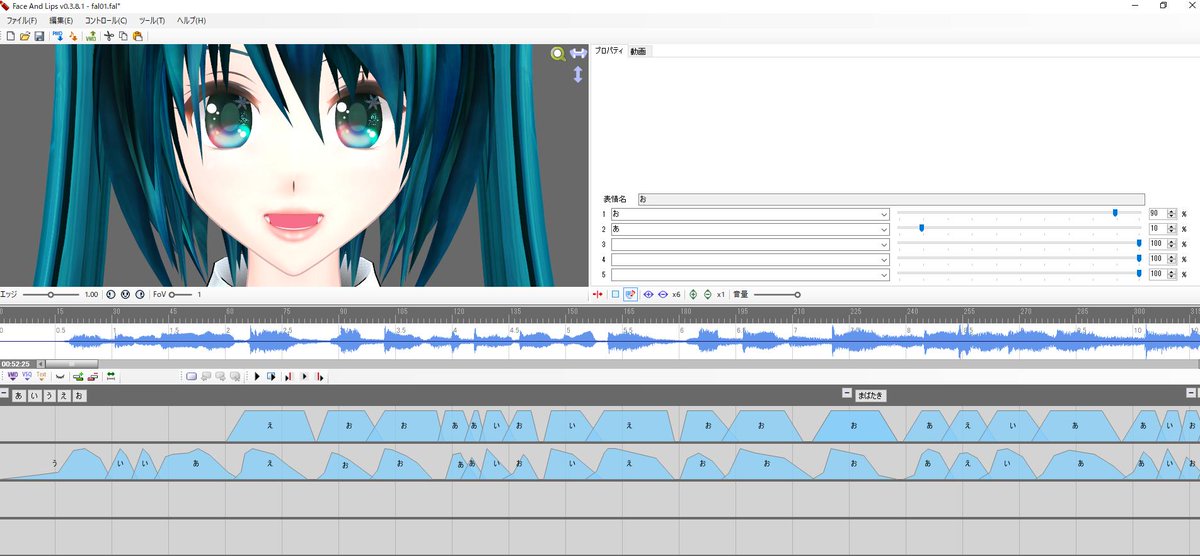Switch to the 動画 tab
The height and width of the screenshot is (556, 1200).
(638, 51)
